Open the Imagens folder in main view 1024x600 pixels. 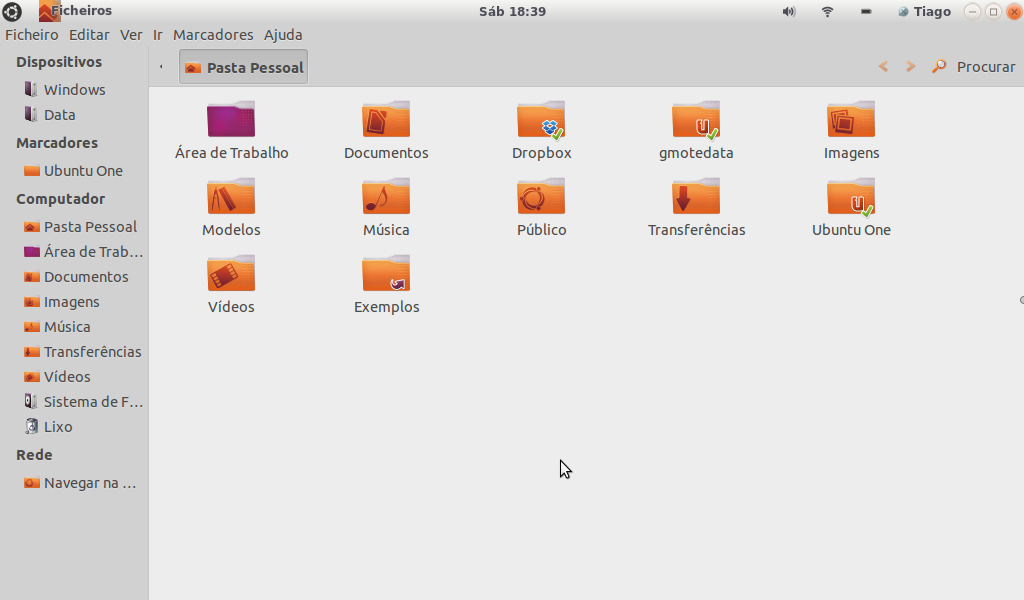pos(851,119)
